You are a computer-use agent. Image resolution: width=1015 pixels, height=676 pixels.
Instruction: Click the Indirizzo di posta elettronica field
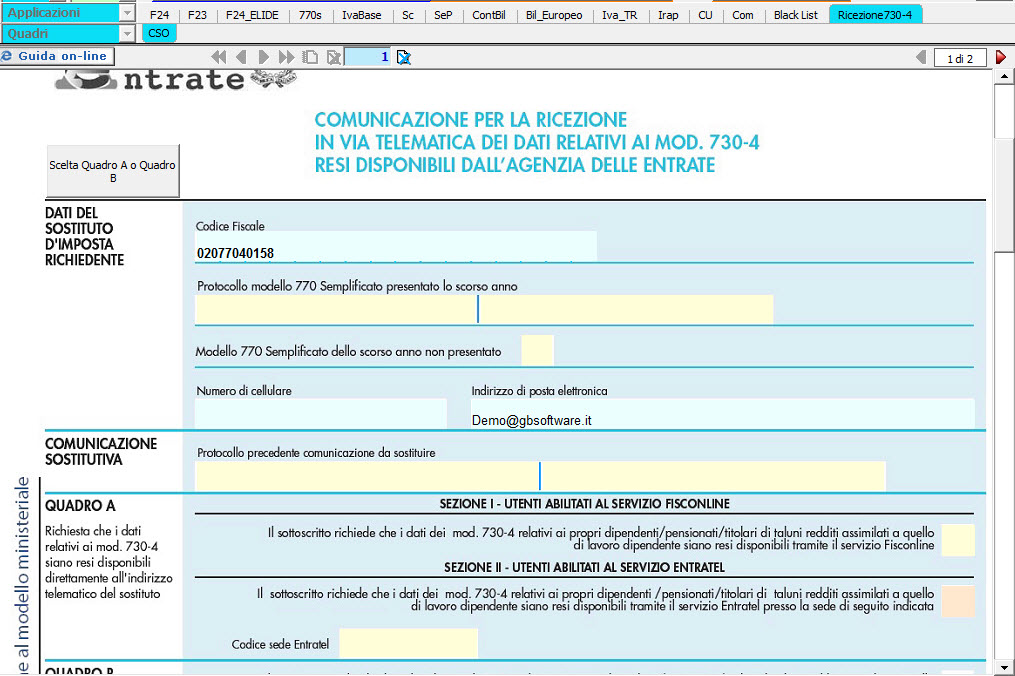(722, 413)
